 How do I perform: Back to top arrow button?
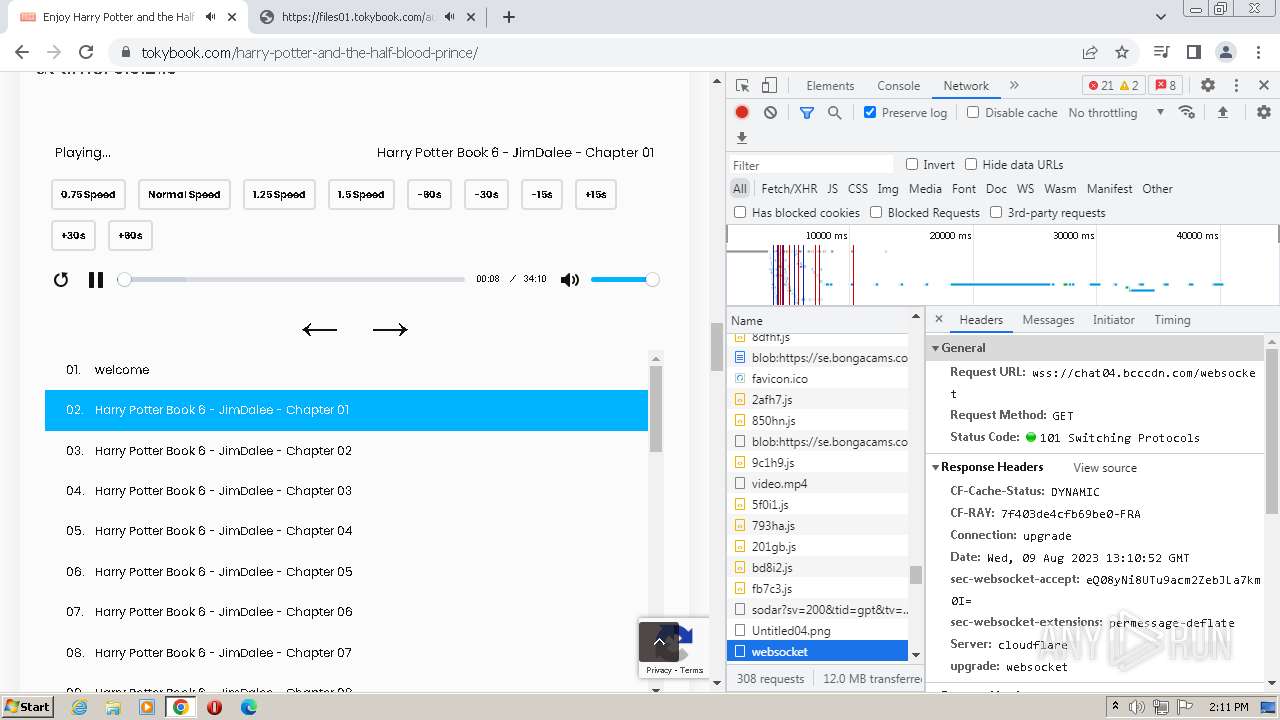coord(659,641)
